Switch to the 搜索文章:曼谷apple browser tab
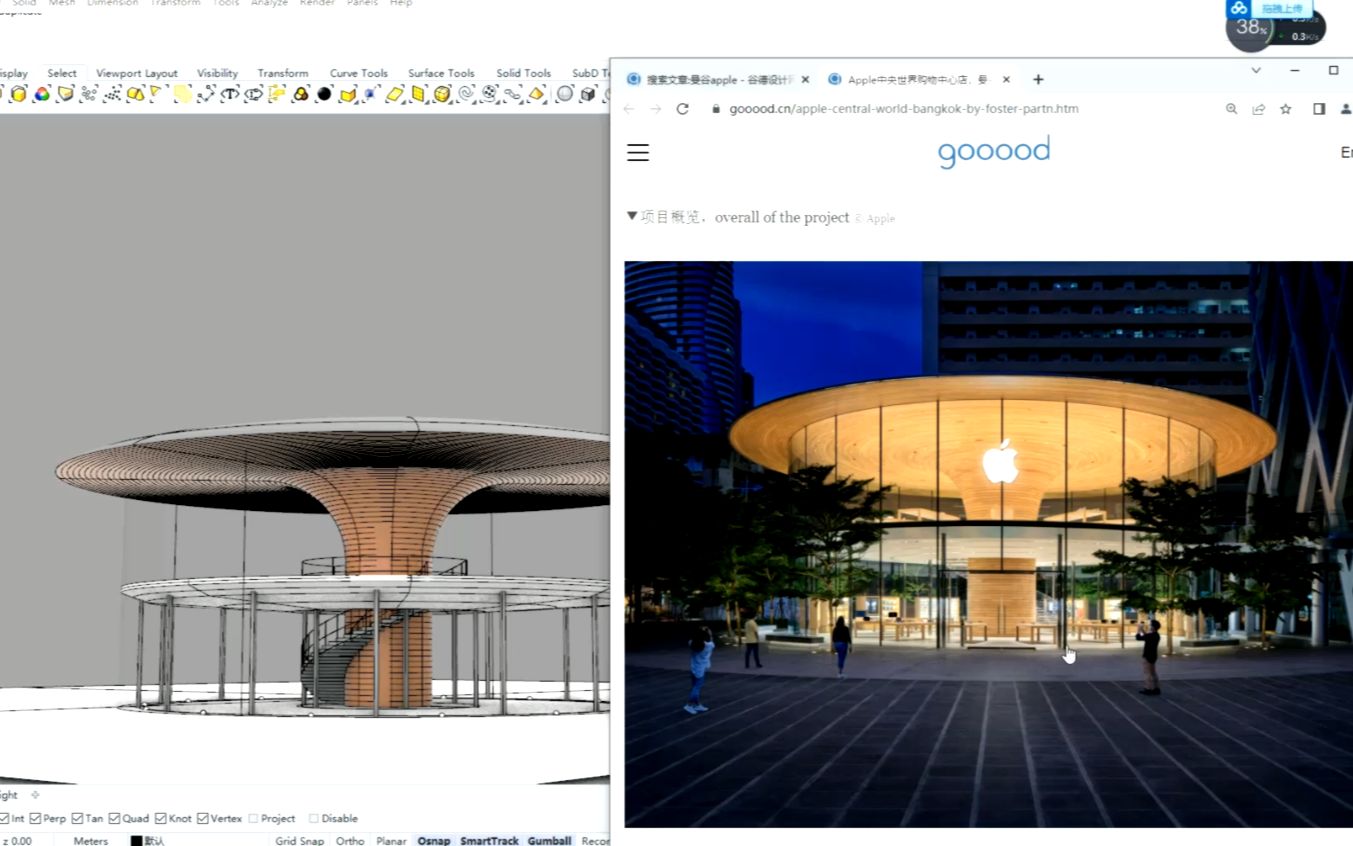This screenshot has width=1353, height=846. [x=718, y=79]
